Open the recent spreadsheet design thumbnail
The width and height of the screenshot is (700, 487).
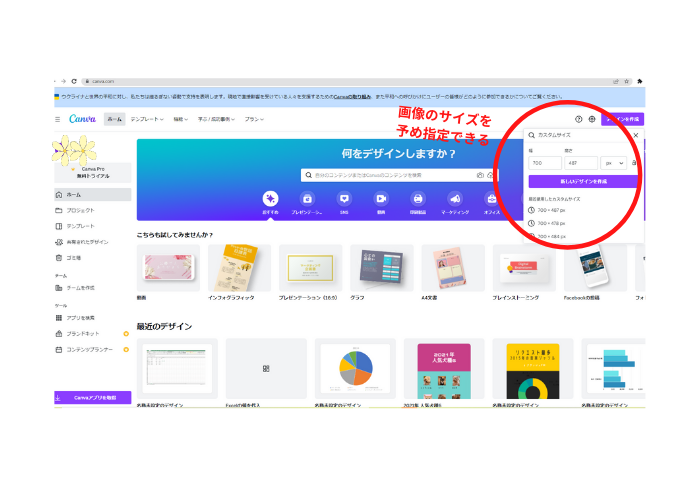click(x=177, y=369)
